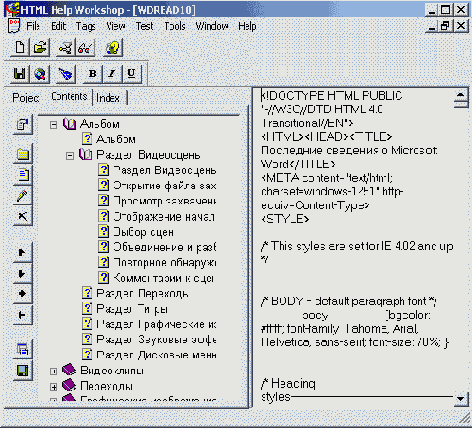
Task: Click Edit selection pencil icon
Action: [x=23, y=196]
